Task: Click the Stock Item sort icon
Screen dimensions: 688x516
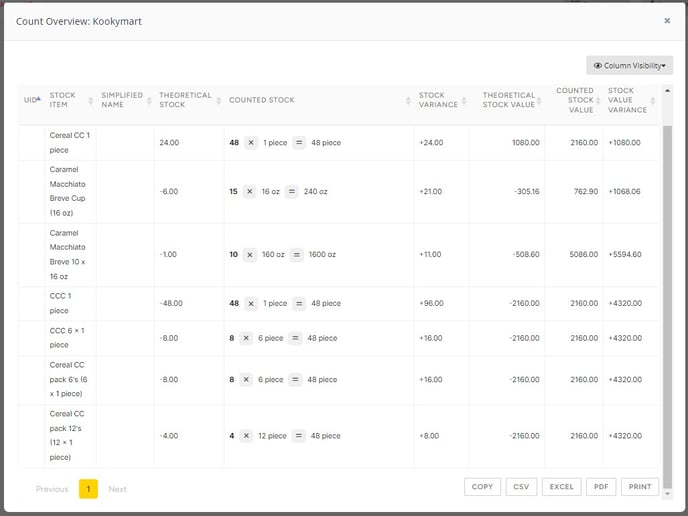Action: (91, 100)
